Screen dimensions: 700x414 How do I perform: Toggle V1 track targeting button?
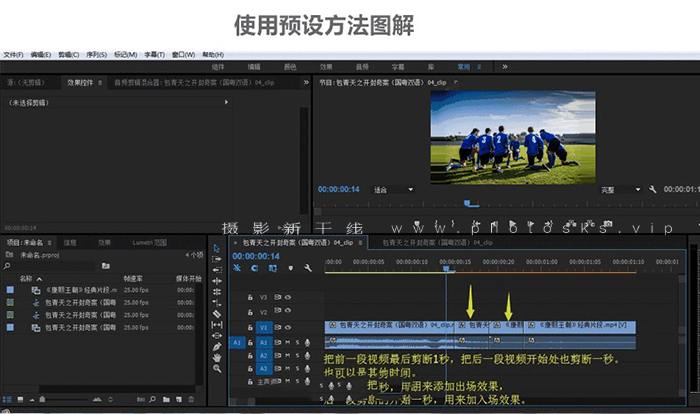tap(263, 327)
